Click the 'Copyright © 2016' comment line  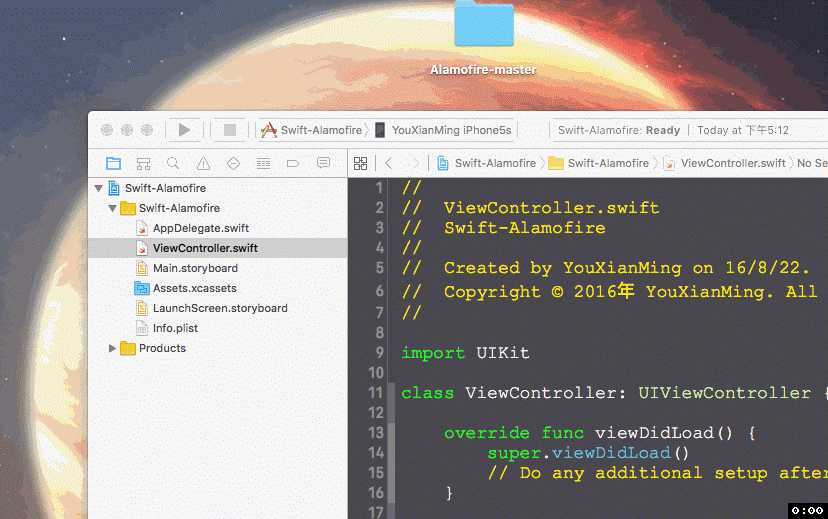[x=609, y=291]
